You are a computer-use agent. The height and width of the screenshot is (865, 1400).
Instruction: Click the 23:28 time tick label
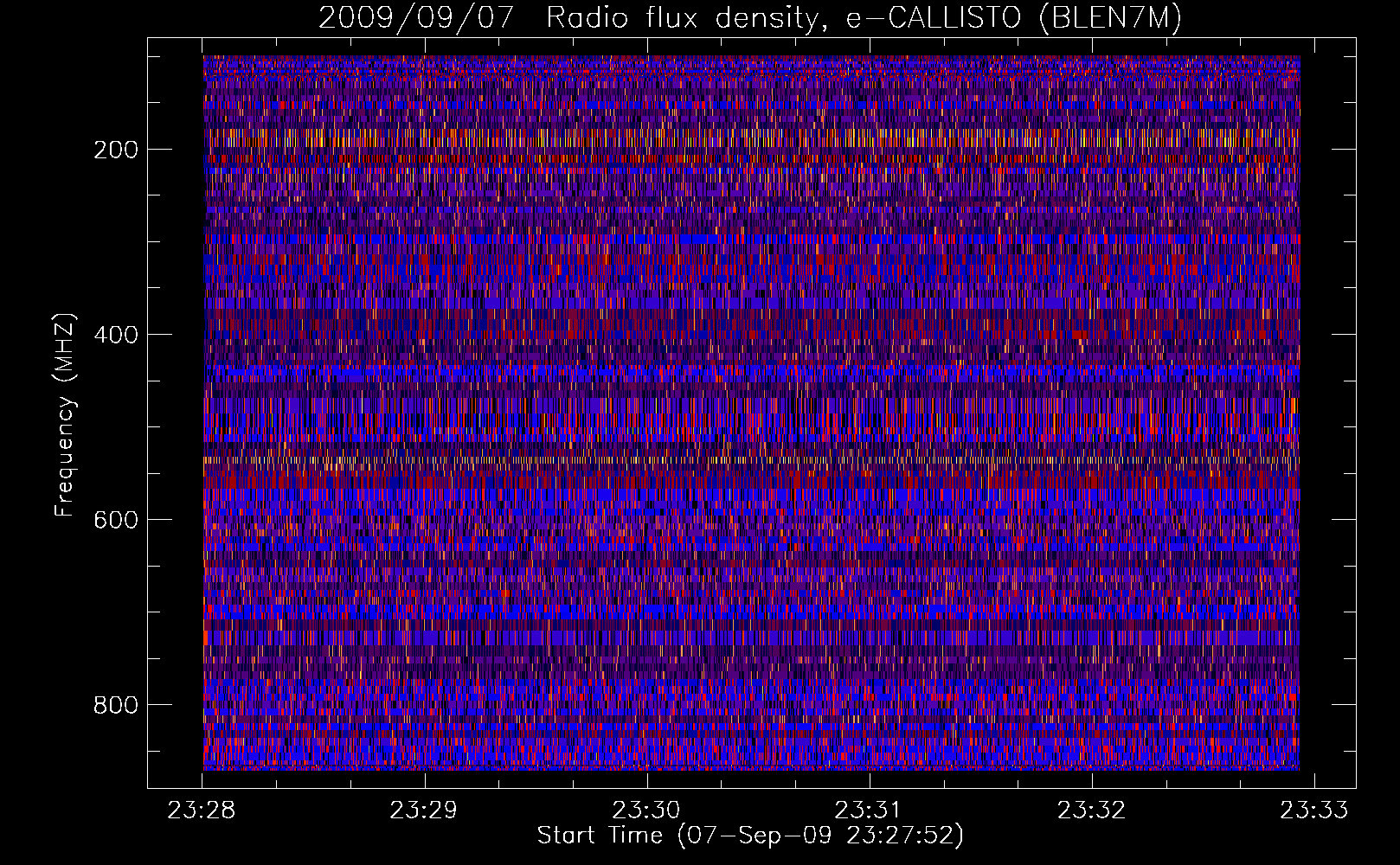click(x=202, y=811)
